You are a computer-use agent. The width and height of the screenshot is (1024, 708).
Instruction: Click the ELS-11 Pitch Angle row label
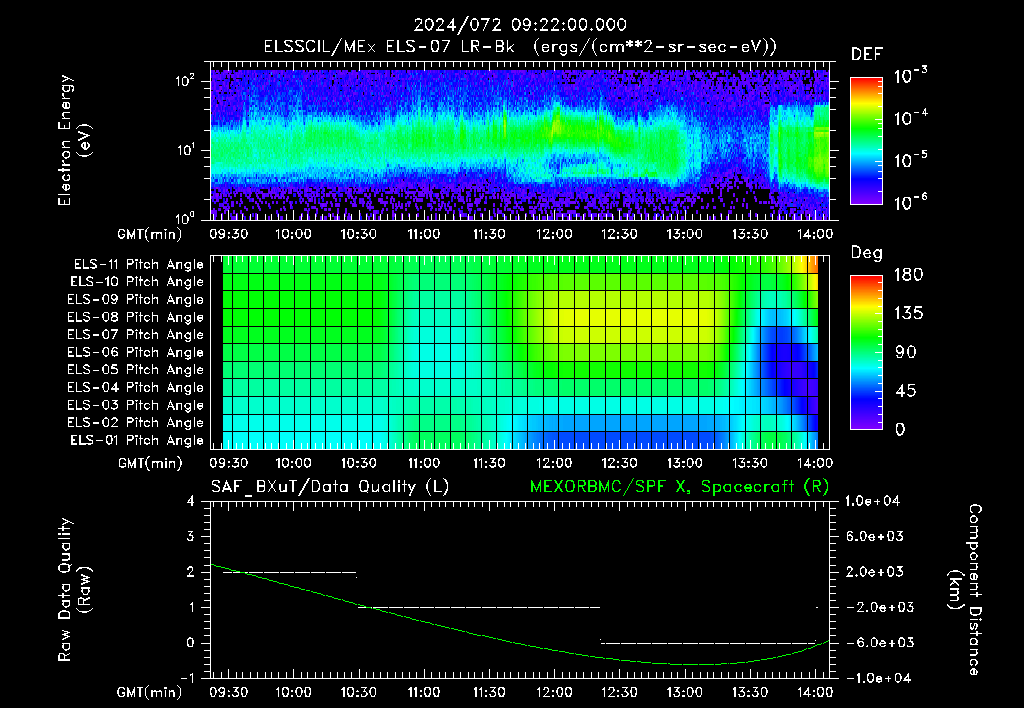pyautogui.click(x=138, y=265)
